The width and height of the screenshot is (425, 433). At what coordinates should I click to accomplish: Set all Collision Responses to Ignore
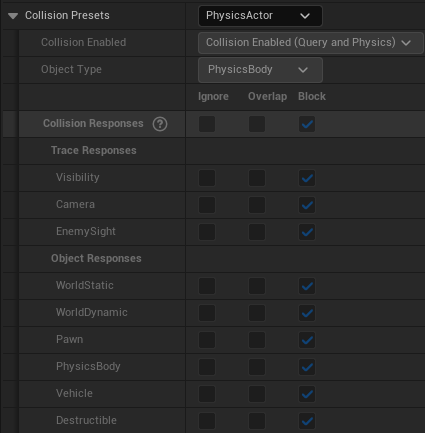tap(207, 124)
